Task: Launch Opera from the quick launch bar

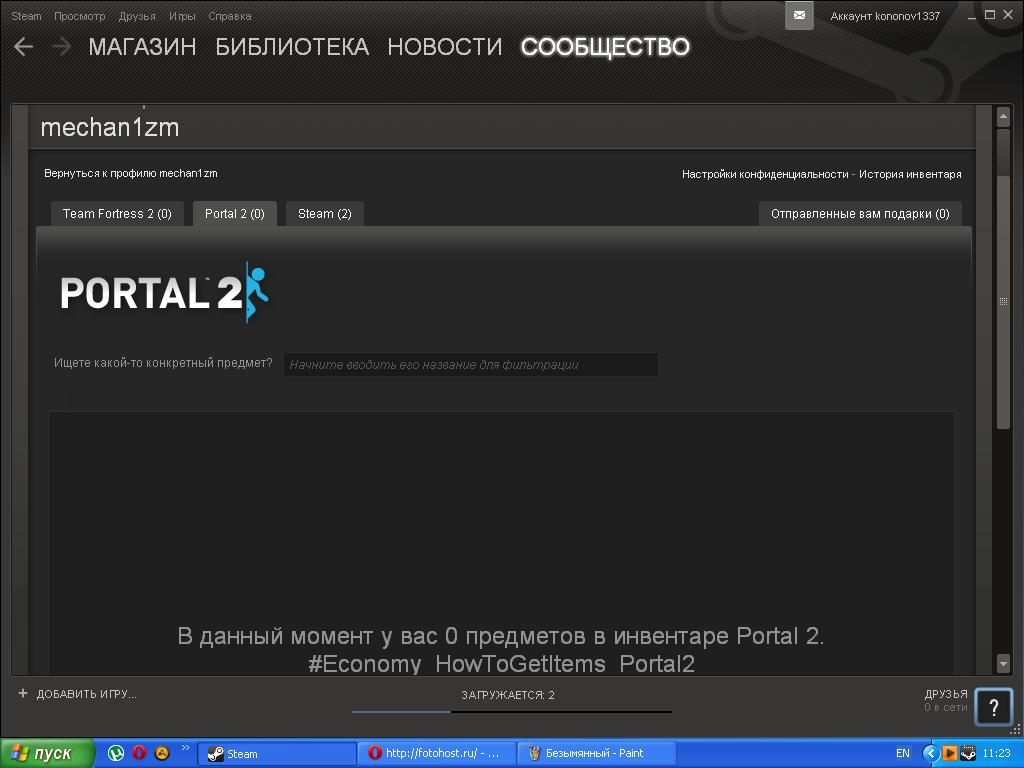Action: point(139,754)
